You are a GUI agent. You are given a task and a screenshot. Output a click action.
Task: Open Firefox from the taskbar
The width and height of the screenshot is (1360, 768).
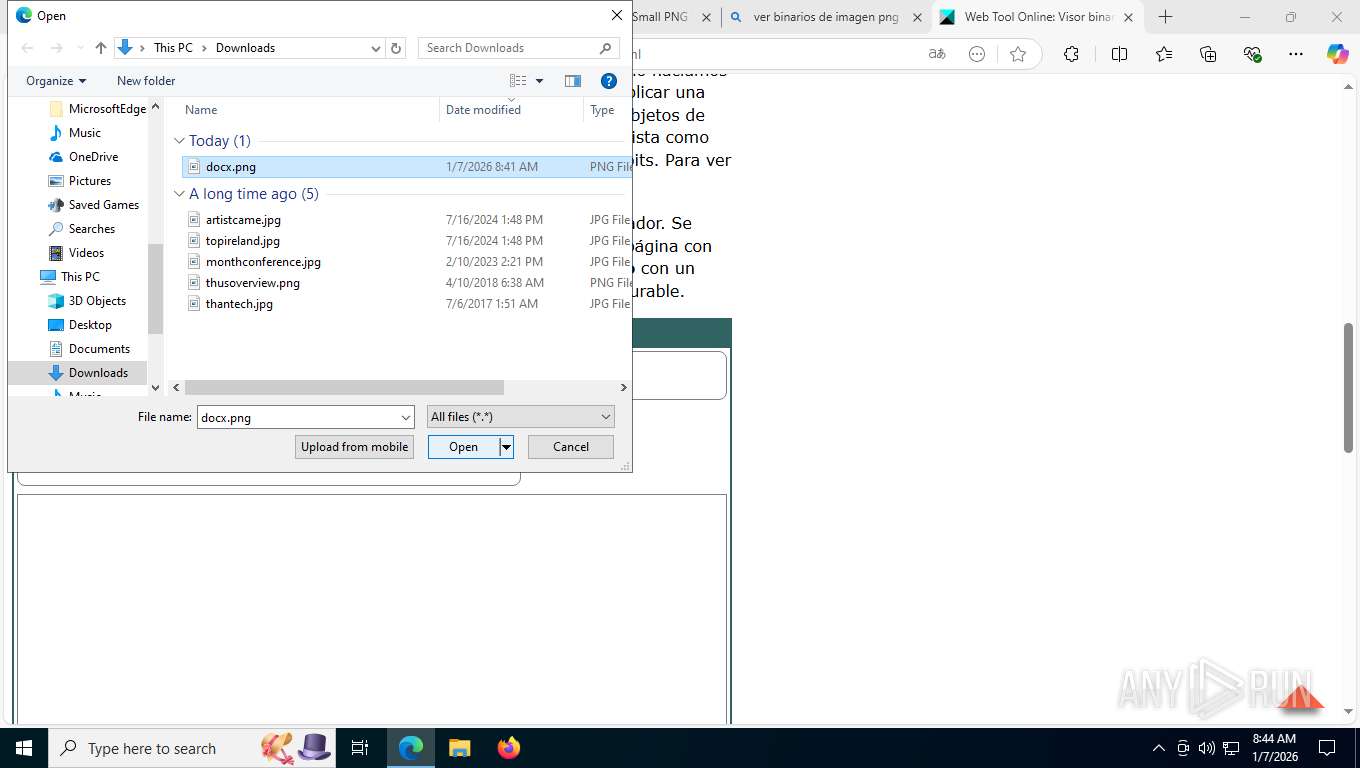point(509,748)
